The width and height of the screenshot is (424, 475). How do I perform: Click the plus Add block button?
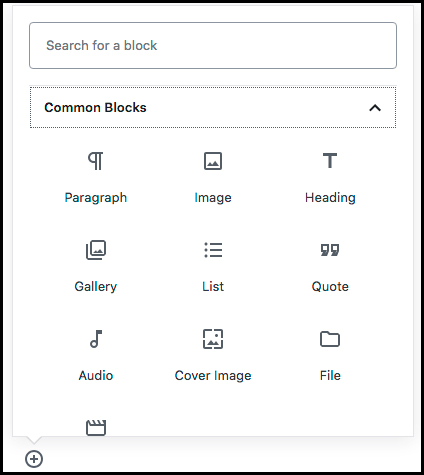(34, 459)
